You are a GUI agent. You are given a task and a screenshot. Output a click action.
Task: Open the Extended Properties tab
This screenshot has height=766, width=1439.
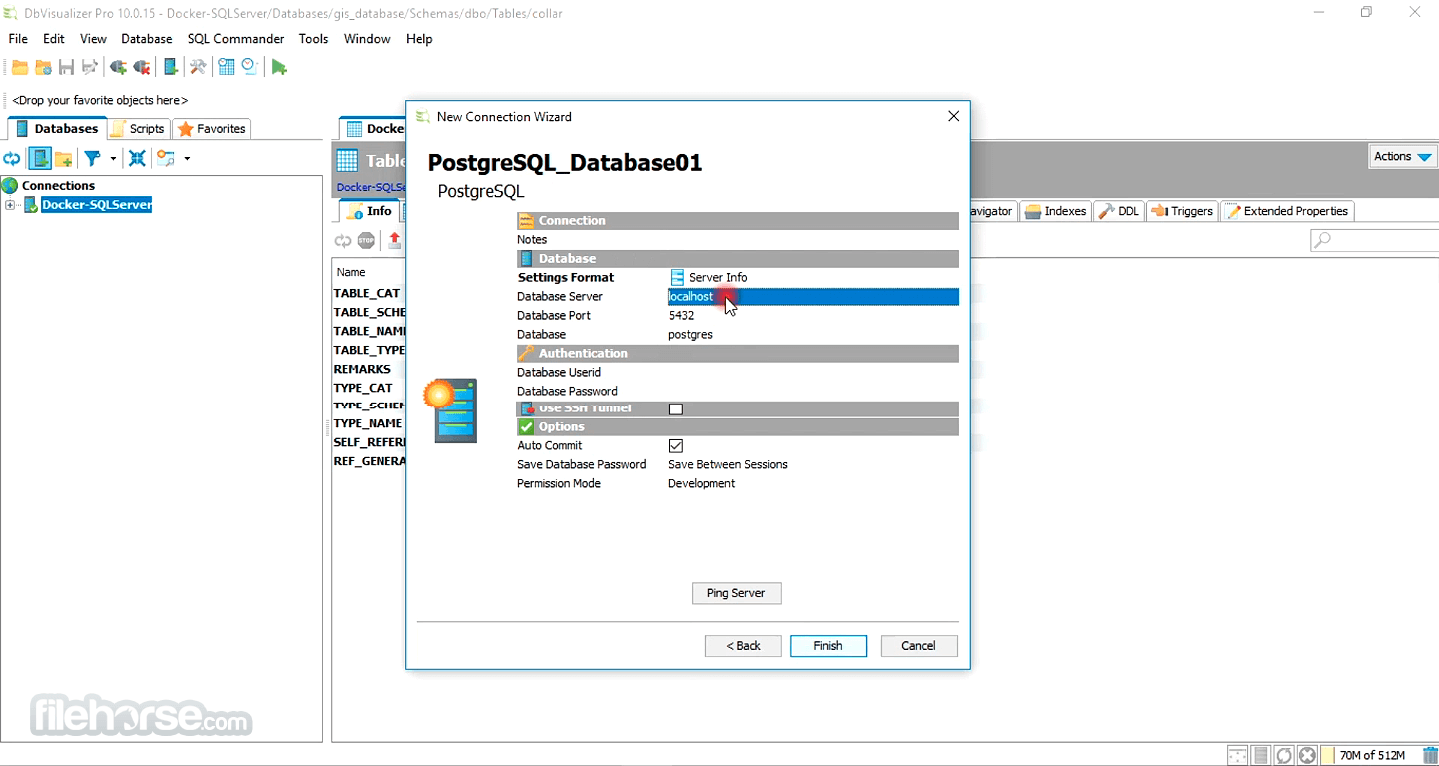[1288, 211]
